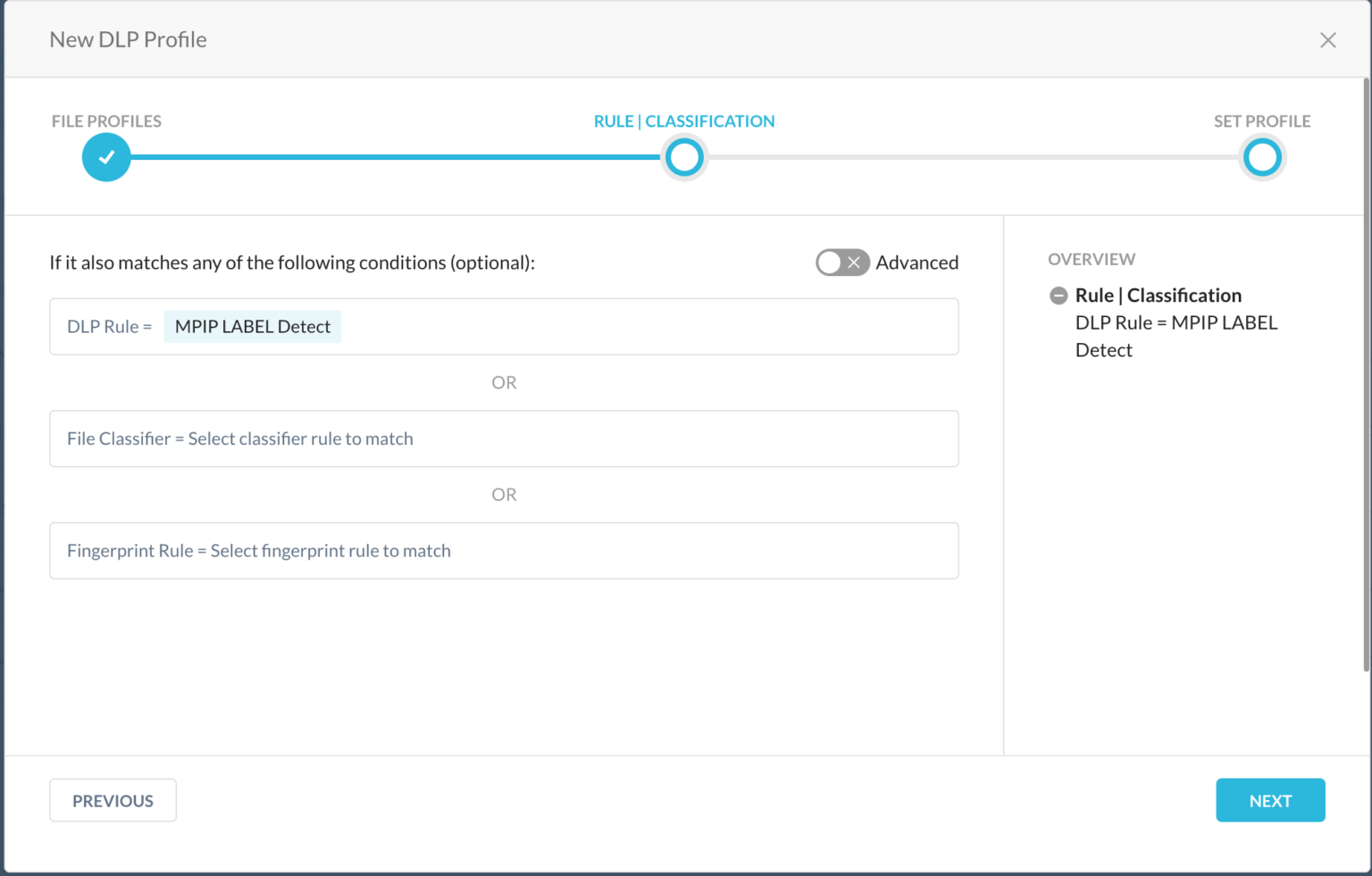Click the DLP Rule overview text entry
The image size is (1372, 876).
pyautogui.click(x=1176, y=336)
